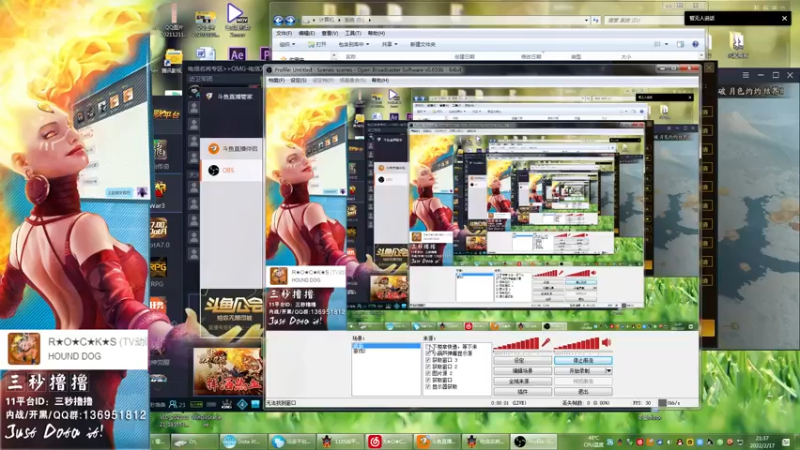Viewport: 800px width, 450px height.
Task: Click the microphone icon in OBS
Action: [545, 343]
